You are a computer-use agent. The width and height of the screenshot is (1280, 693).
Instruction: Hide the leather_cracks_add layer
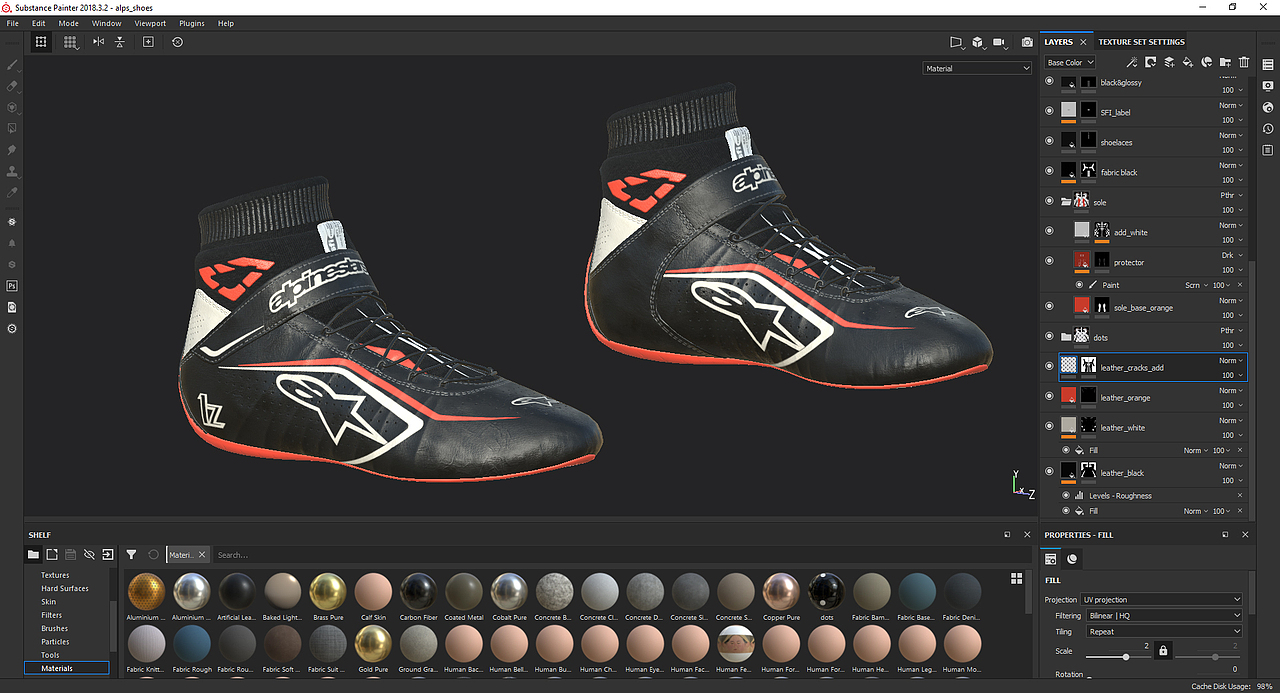point(1049,366)
